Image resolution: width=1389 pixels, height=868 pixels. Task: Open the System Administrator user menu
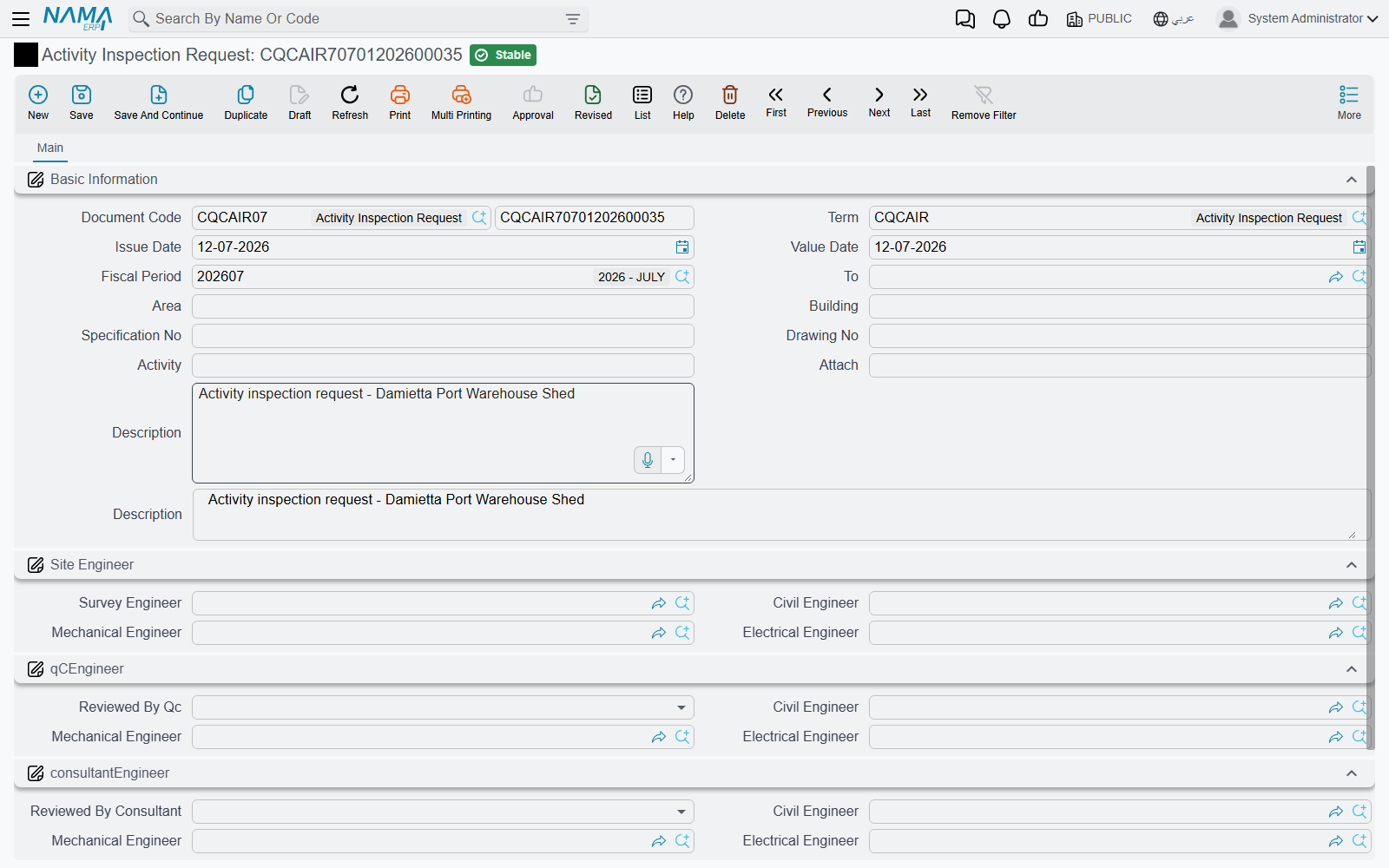[x=1297, y=18]
